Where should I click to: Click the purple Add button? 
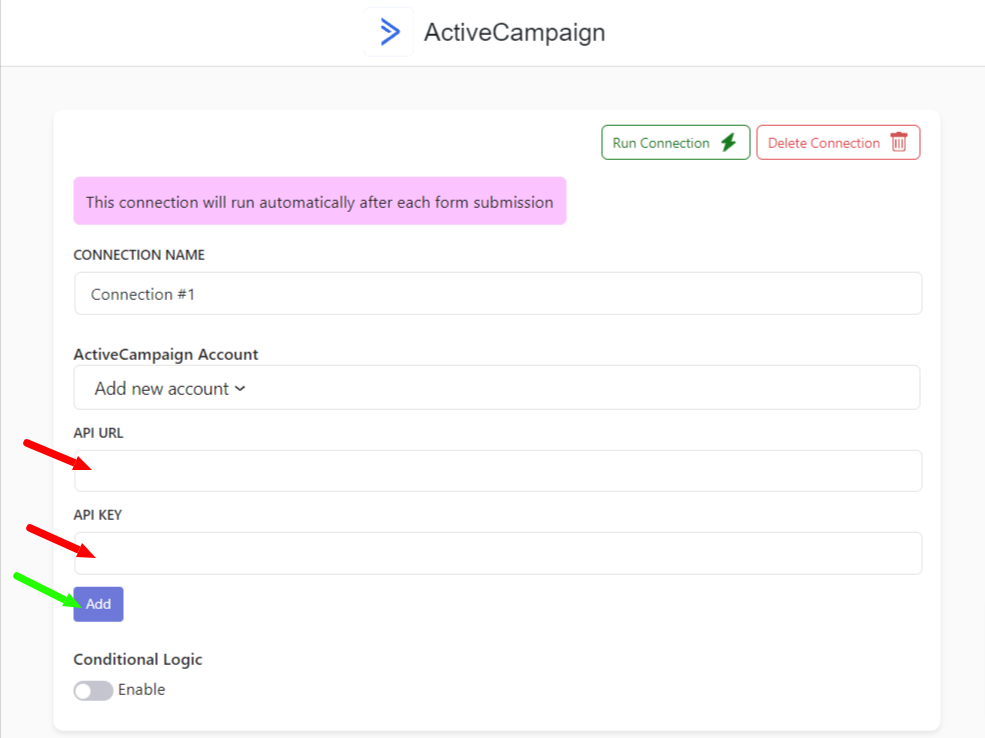(x=98, y=604)
